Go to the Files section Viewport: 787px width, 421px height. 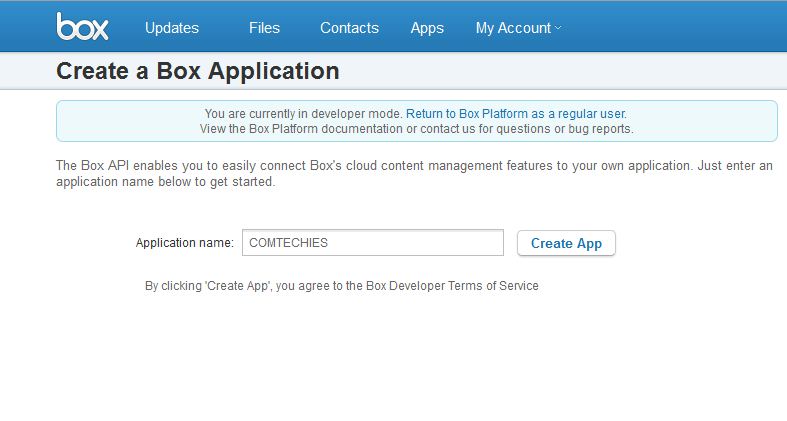(264, 28)
